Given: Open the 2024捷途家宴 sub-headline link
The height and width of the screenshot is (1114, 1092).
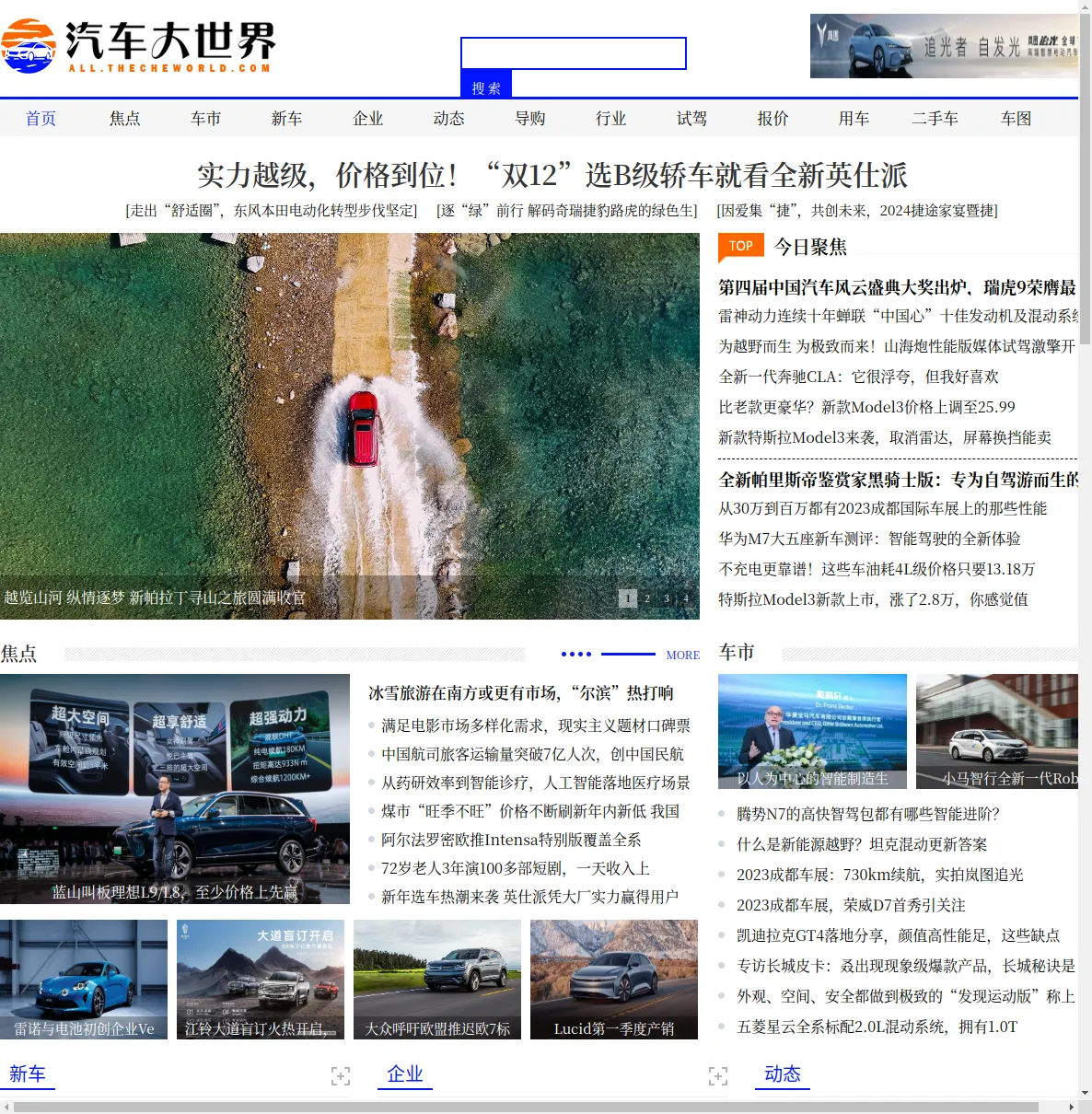Looking at the screenshot, I should click(x=857, y=211).
